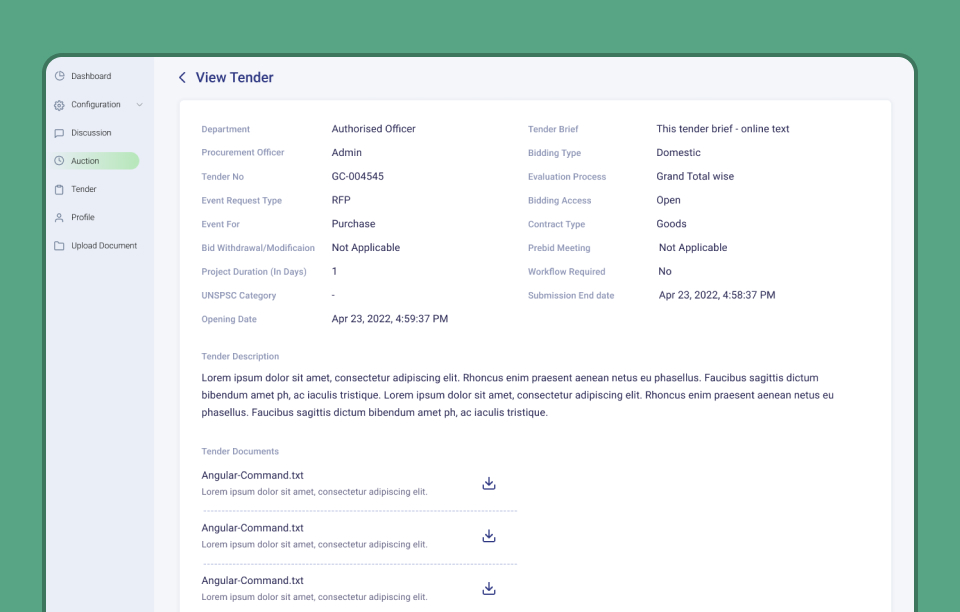Screen dimensions: 960x612
Task: Click the second Angular-Command.txt file name
Action: click(x=252, y=528)
